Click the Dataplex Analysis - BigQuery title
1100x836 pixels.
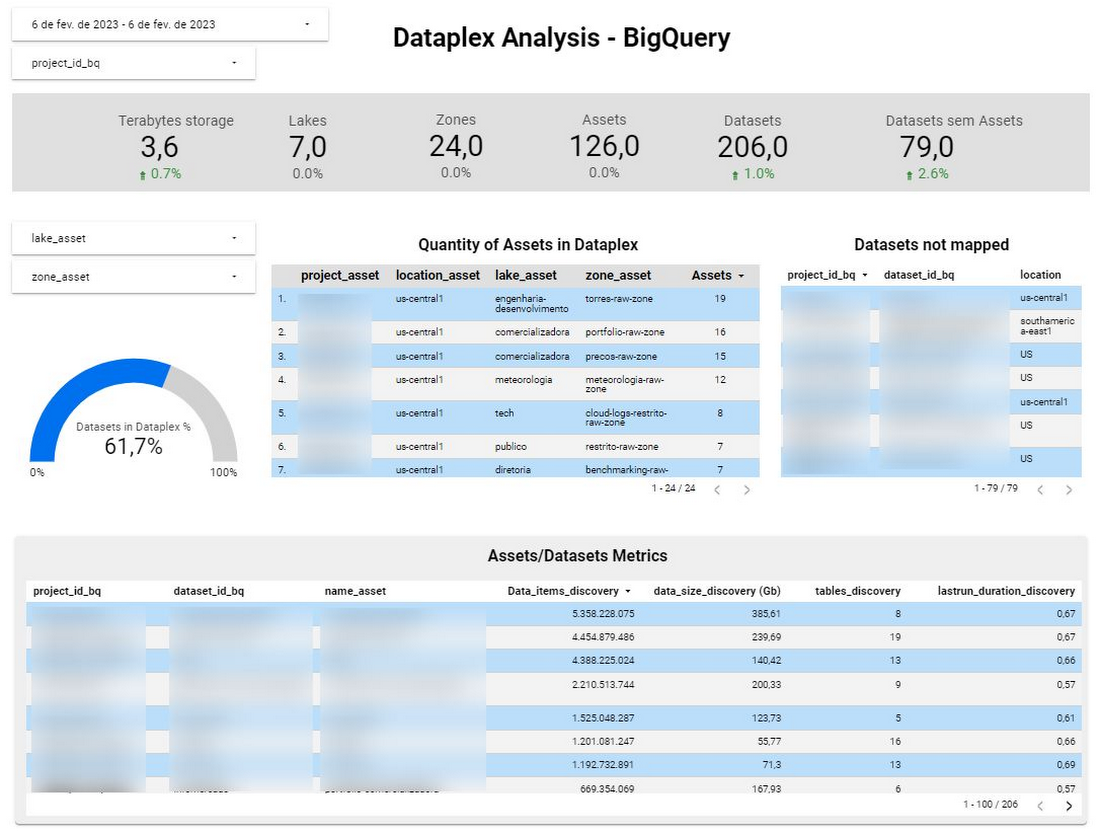coord(561,38)
